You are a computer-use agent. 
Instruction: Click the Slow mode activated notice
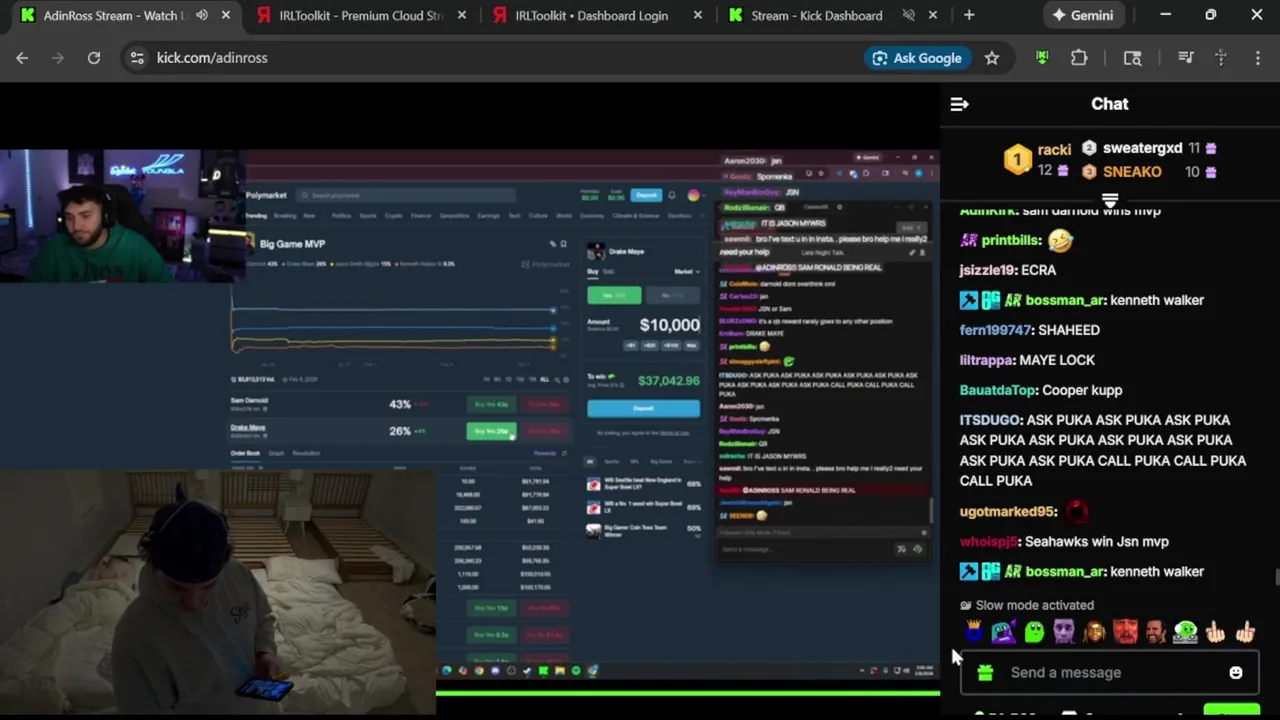(x=1026, y=605)
